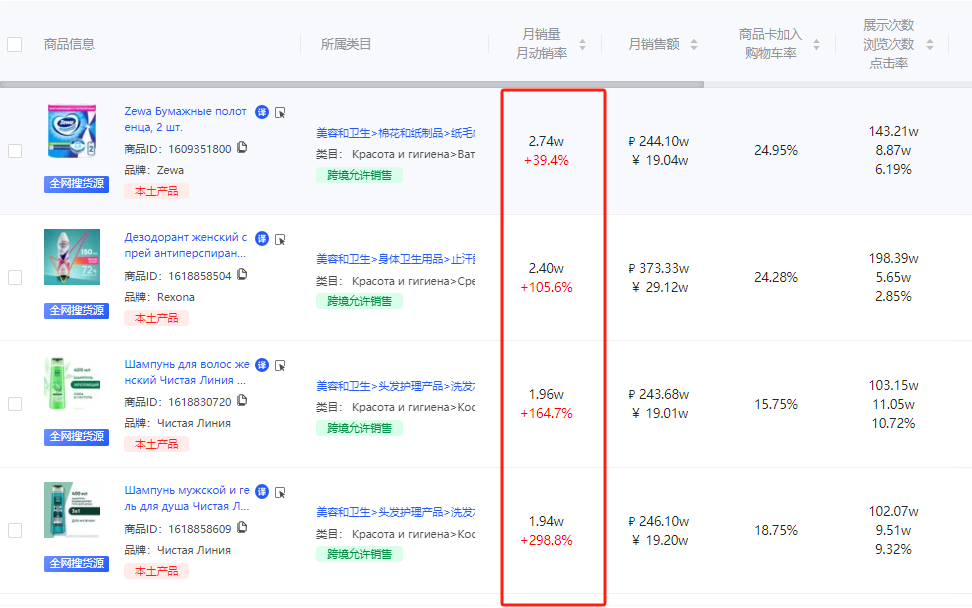Open Zewa product in new window icon
The height and width of the screenshot is (608, 972).
(x=280, y=113)
